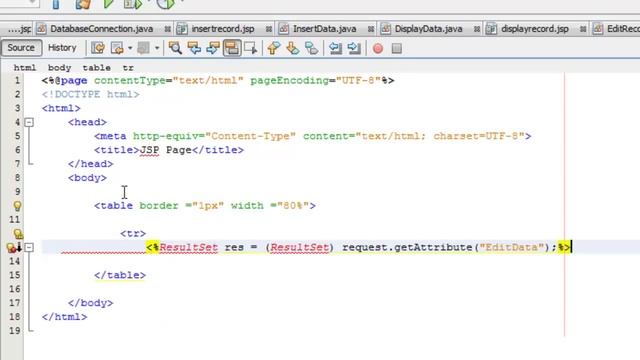This screenshot has width=640, height=360.
Task: Click the <!DOCTYPE html> line
Action: pos(91,94)
